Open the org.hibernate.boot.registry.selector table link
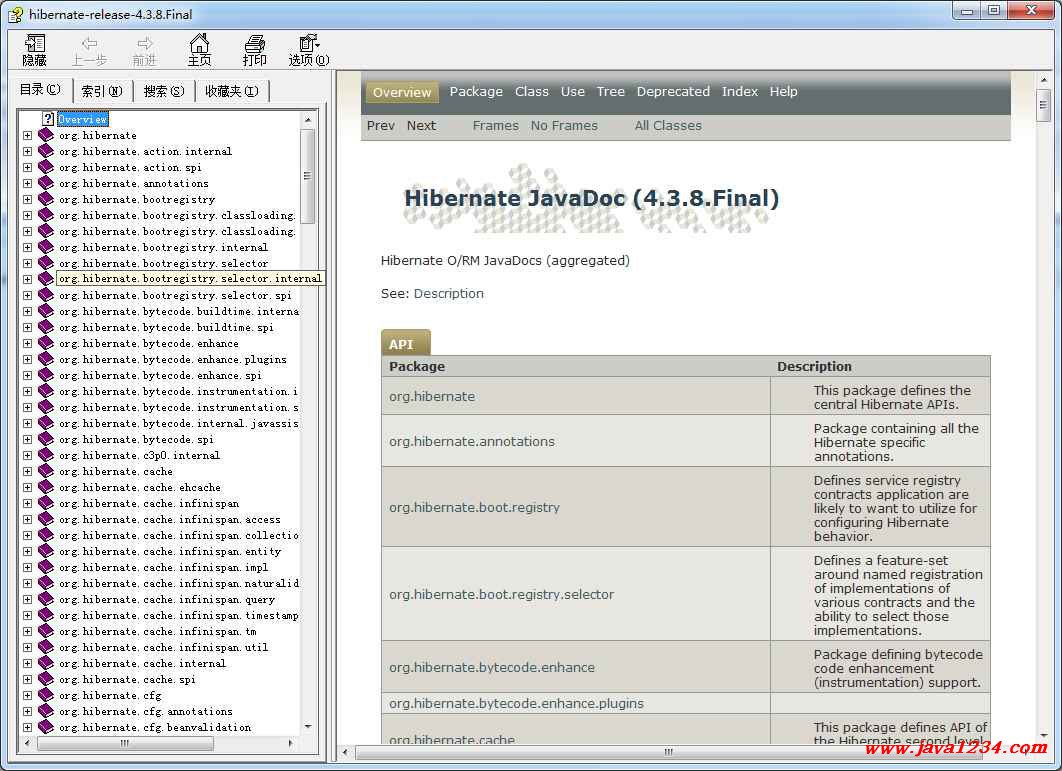The image size is (1062, 771). pyautogui.click(x=501, y=594)
